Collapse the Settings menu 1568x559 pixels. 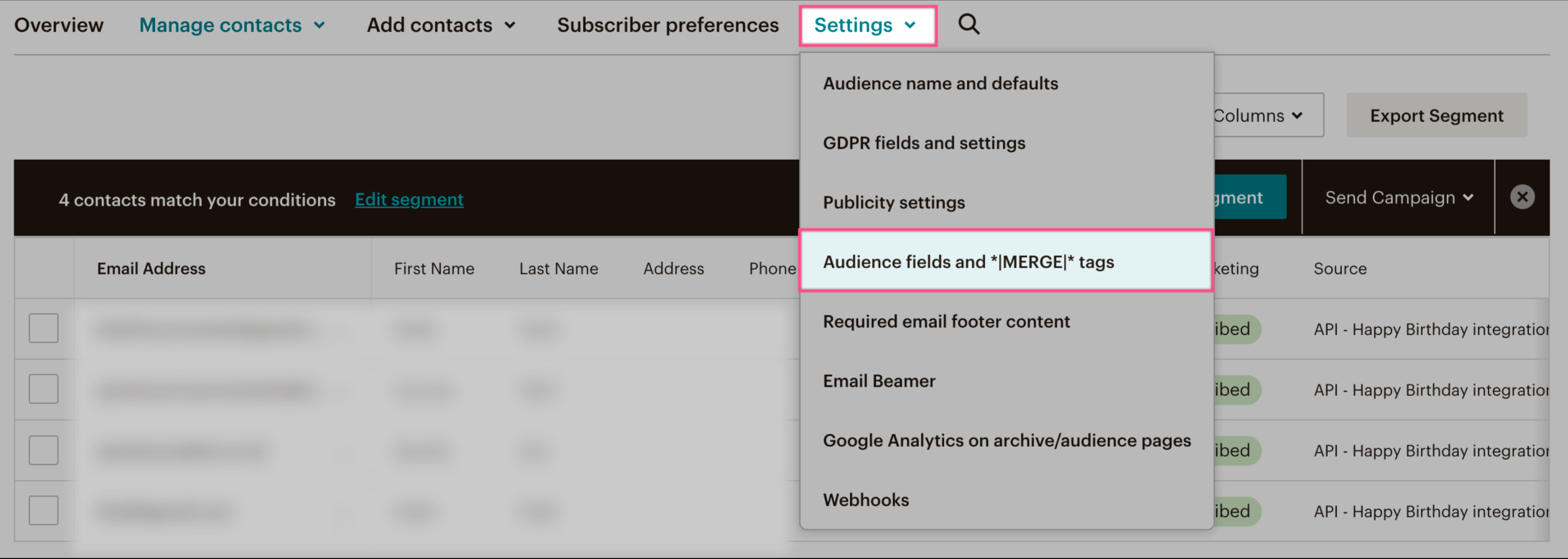coord(866,25)
